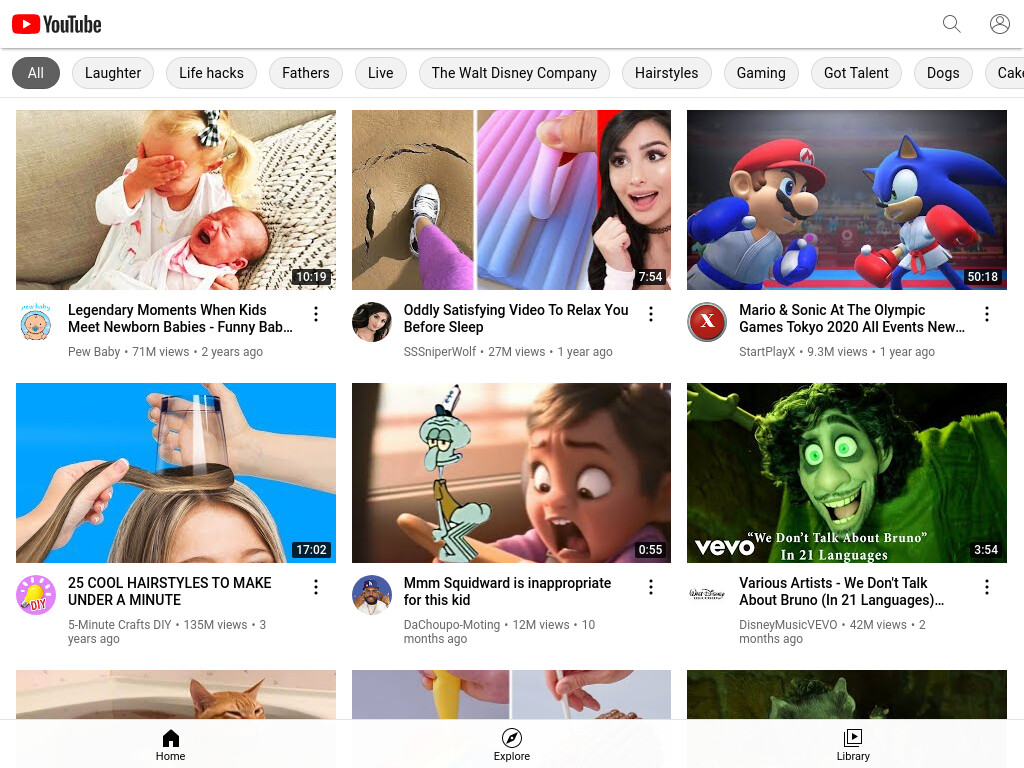
Task: Open title Legendary Moments When Kids Meet Newborn Babies
Action: point(180,318)
